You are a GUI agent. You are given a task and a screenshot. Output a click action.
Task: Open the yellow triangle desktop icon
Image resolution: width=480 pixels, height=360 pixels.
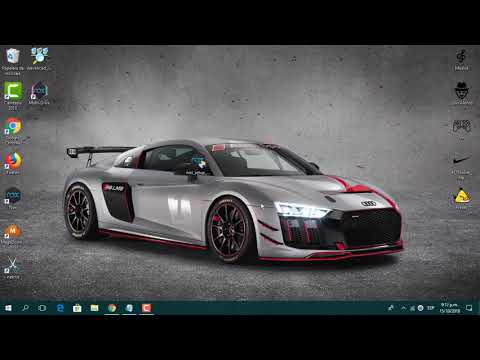pos(462,199)
